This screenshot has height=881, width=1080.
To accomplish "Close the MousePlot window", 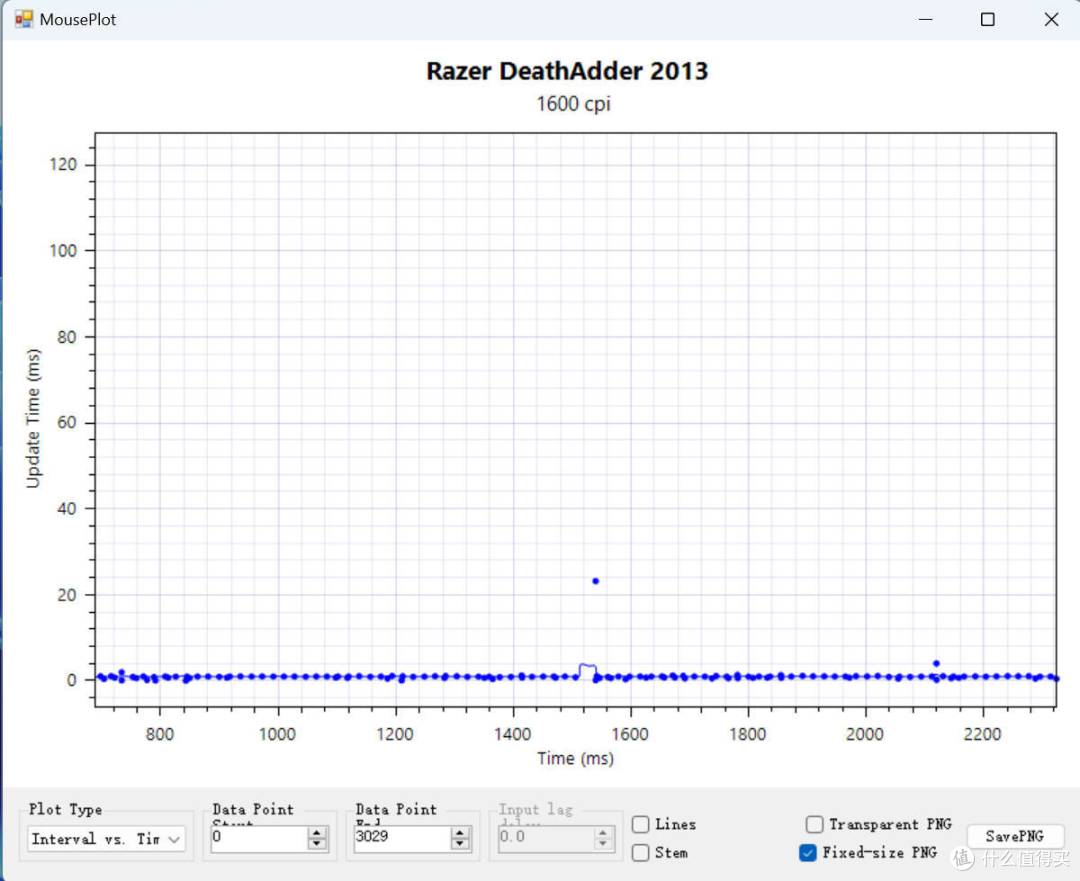I will click(x=1051, y=19).
